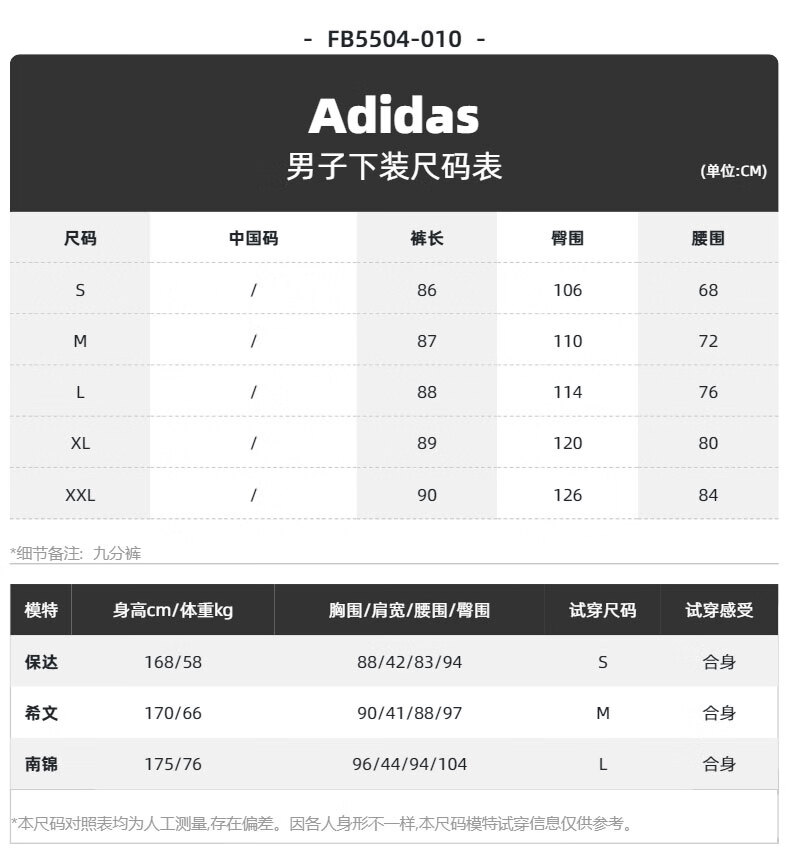Image resolution: width=790 pixels, height=864 pixels.
Task: Click the 裤长 column header
Action: tap(427, 239)
